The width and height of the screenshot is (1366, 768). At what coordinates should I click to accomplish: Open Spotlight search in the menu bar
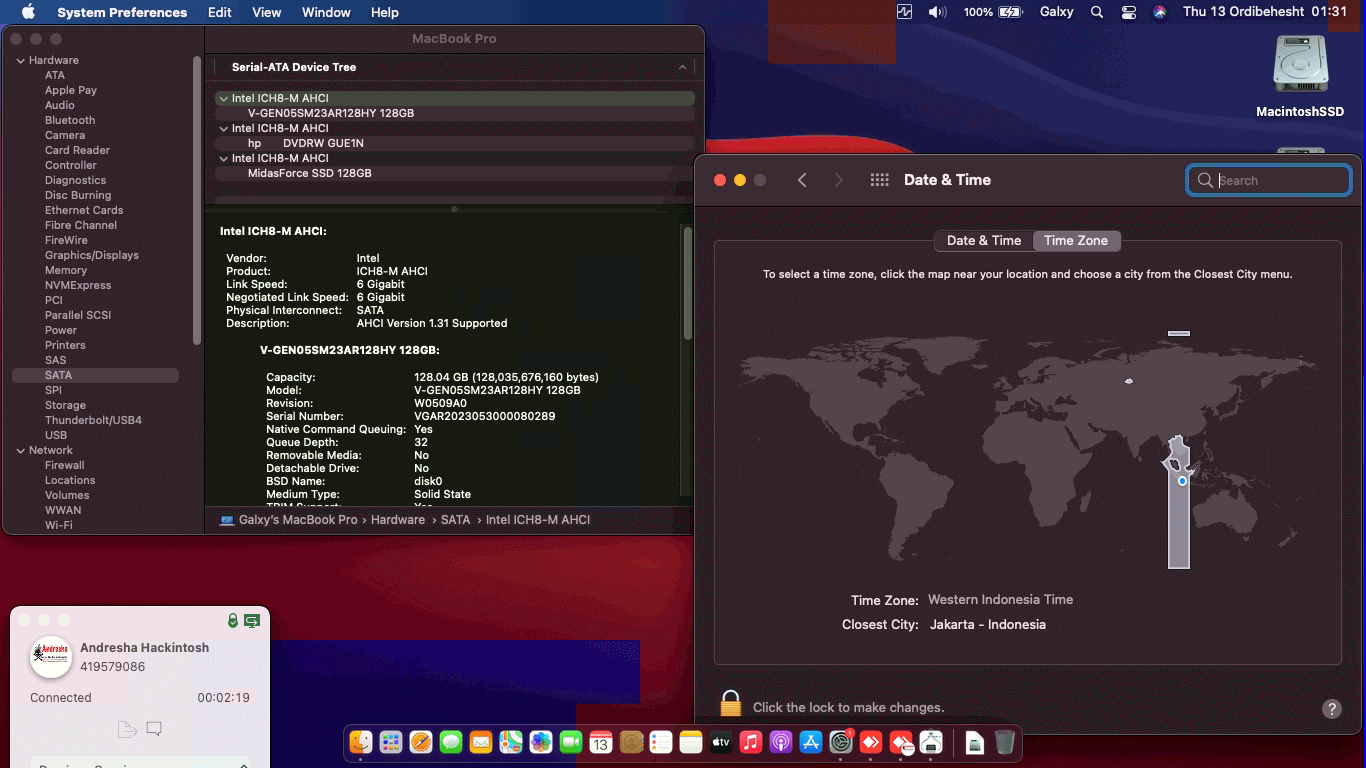1097,12
